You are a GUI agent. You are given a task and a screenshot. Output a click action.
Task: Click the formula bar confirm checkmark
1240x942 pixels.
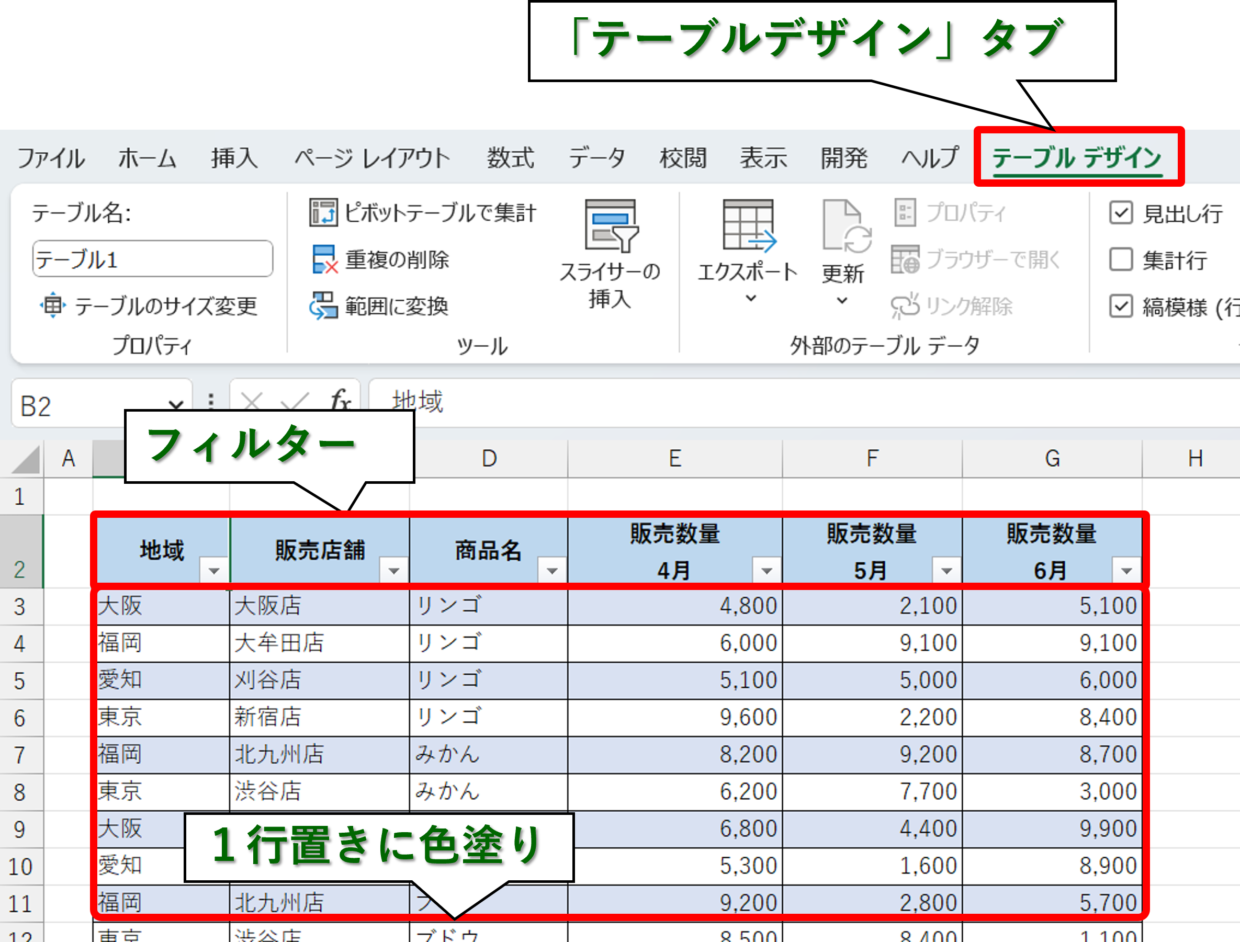pos(295,403)
